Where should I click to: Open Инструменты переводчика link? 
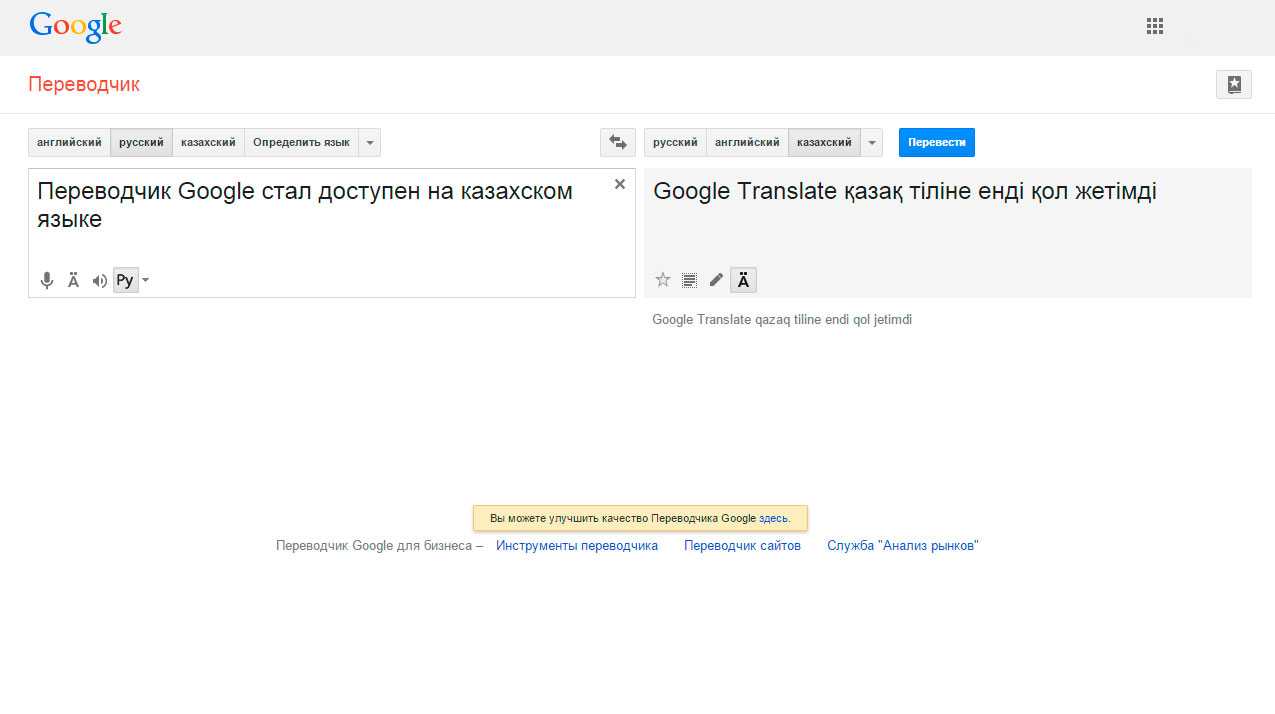pos(577,546)
